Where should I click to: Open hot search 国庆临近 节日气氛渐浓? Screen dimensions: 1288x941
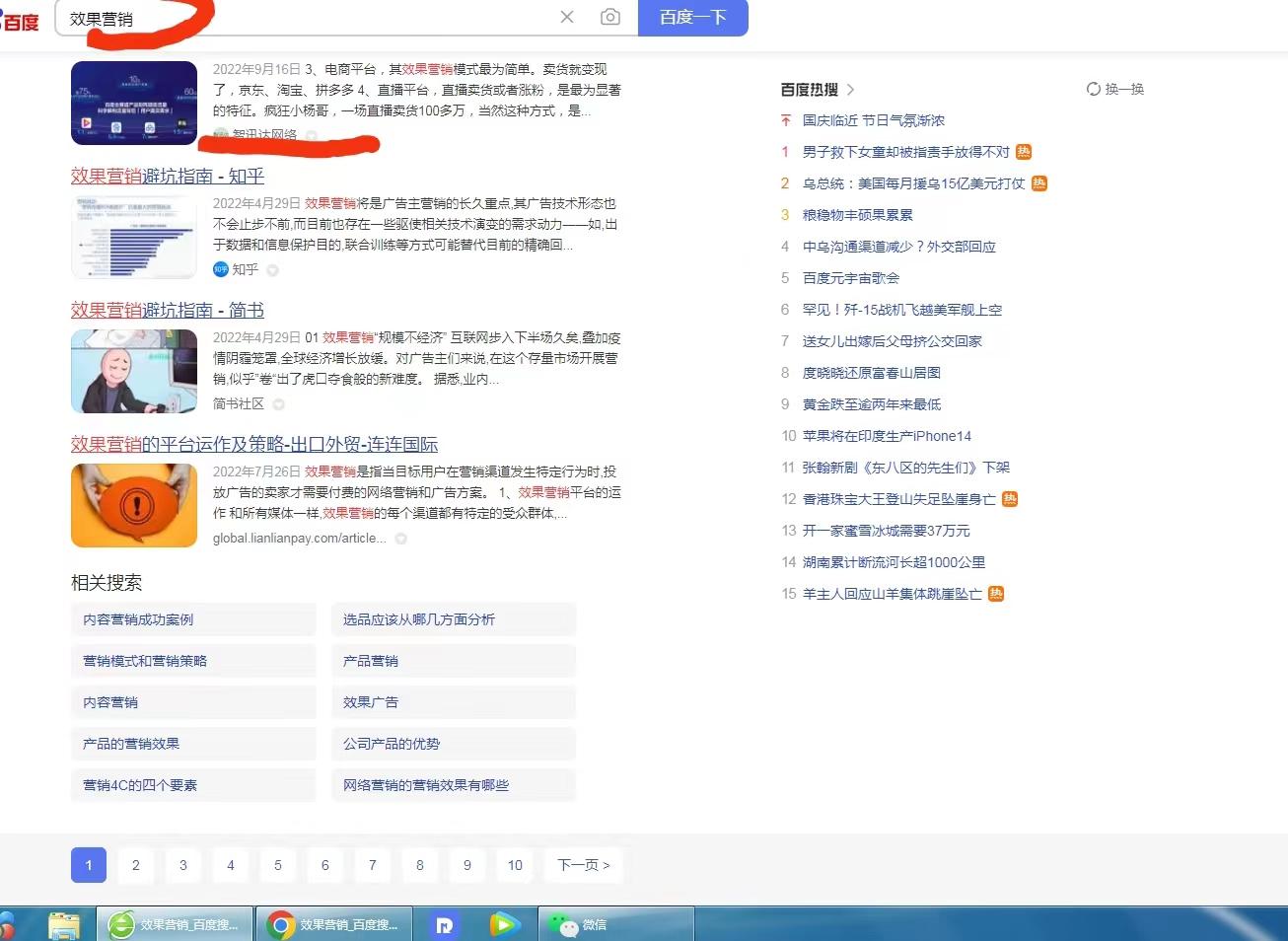point(874,120)
